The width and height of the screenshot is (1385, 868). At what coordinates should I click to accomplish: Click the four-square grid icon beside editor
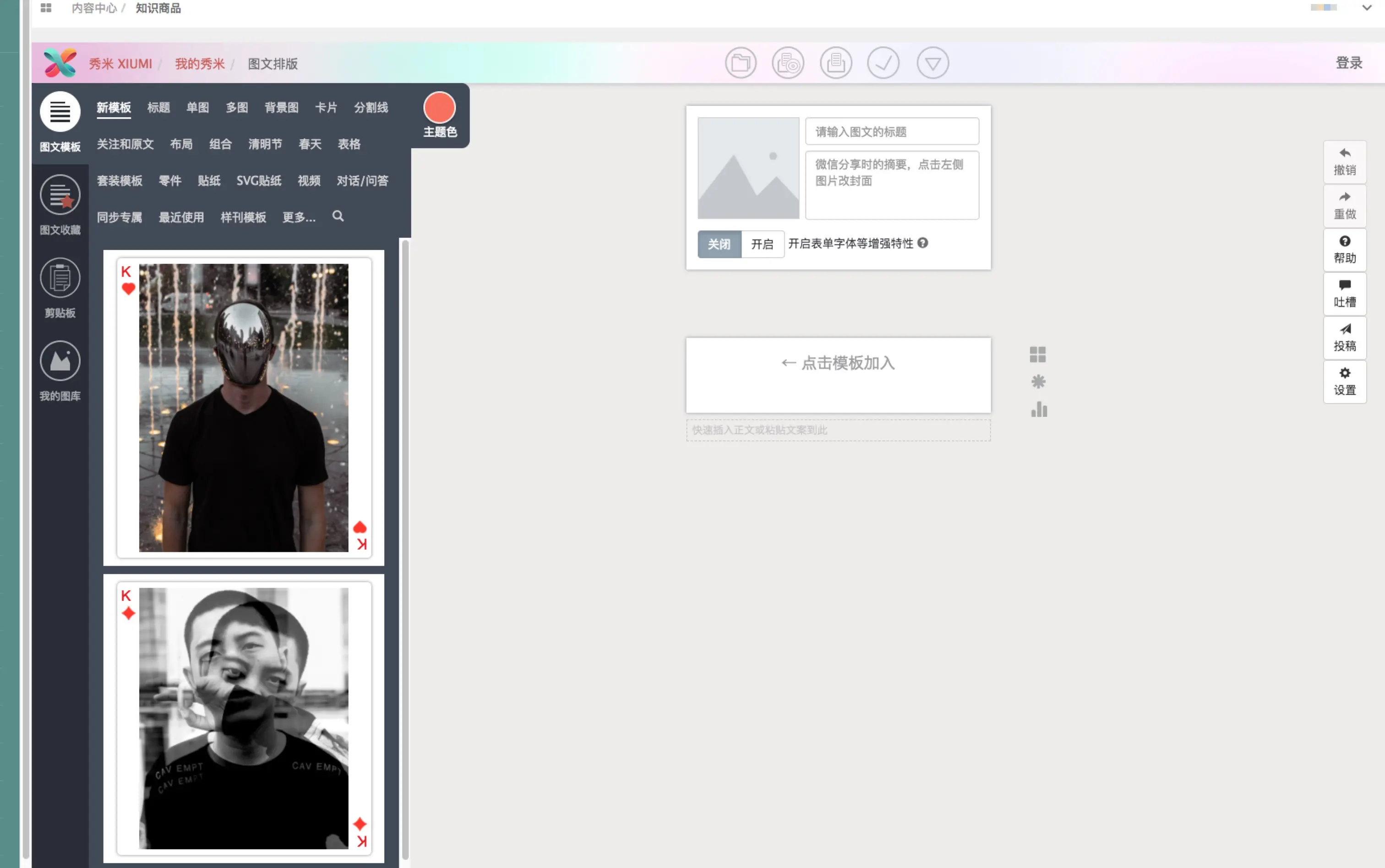coord(1038,355)
